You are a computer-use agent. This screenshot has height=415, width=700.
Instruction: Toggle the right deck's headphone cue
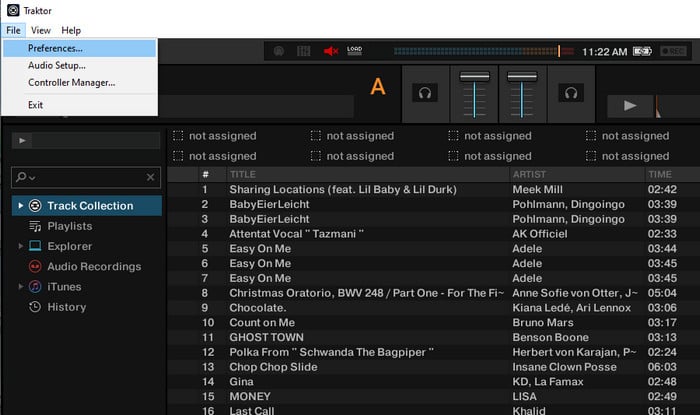tap(571, 93)
